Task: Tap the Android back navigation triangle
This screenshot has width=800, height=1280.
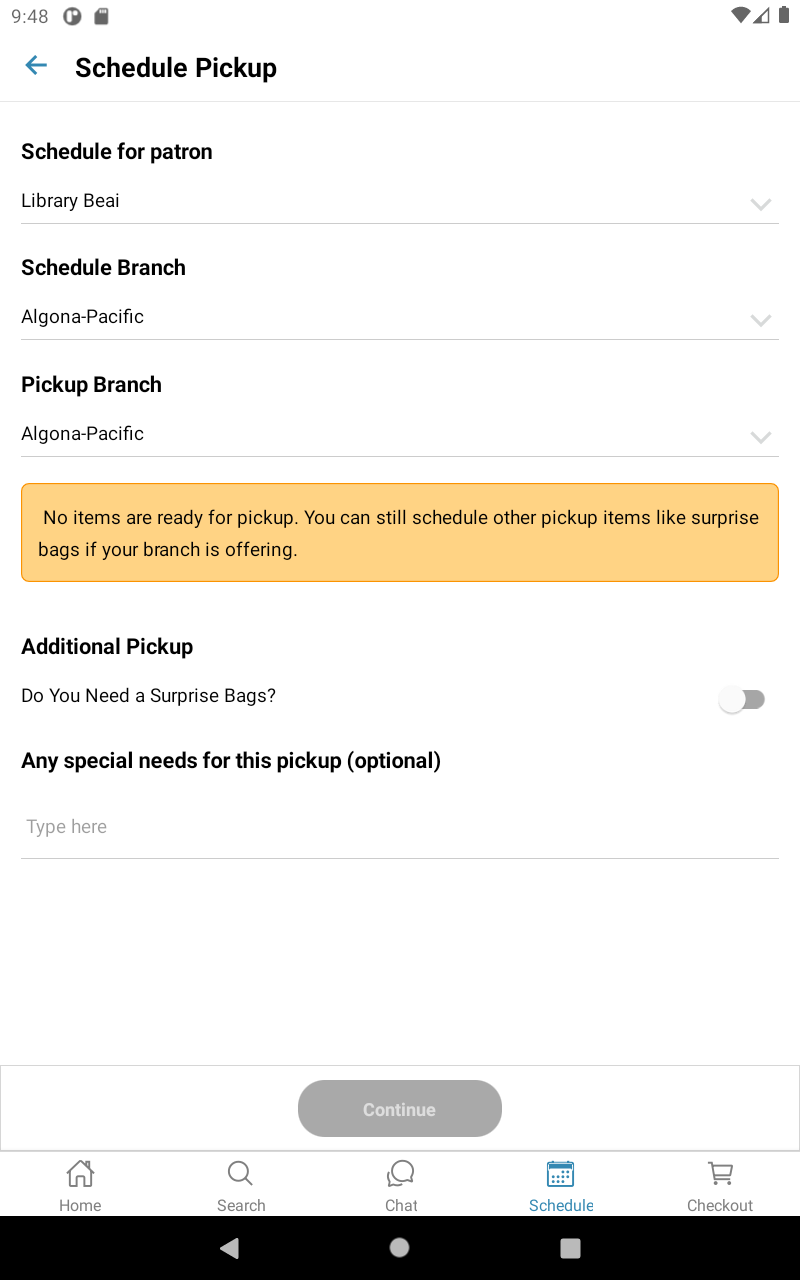Action: point(230,1248)
